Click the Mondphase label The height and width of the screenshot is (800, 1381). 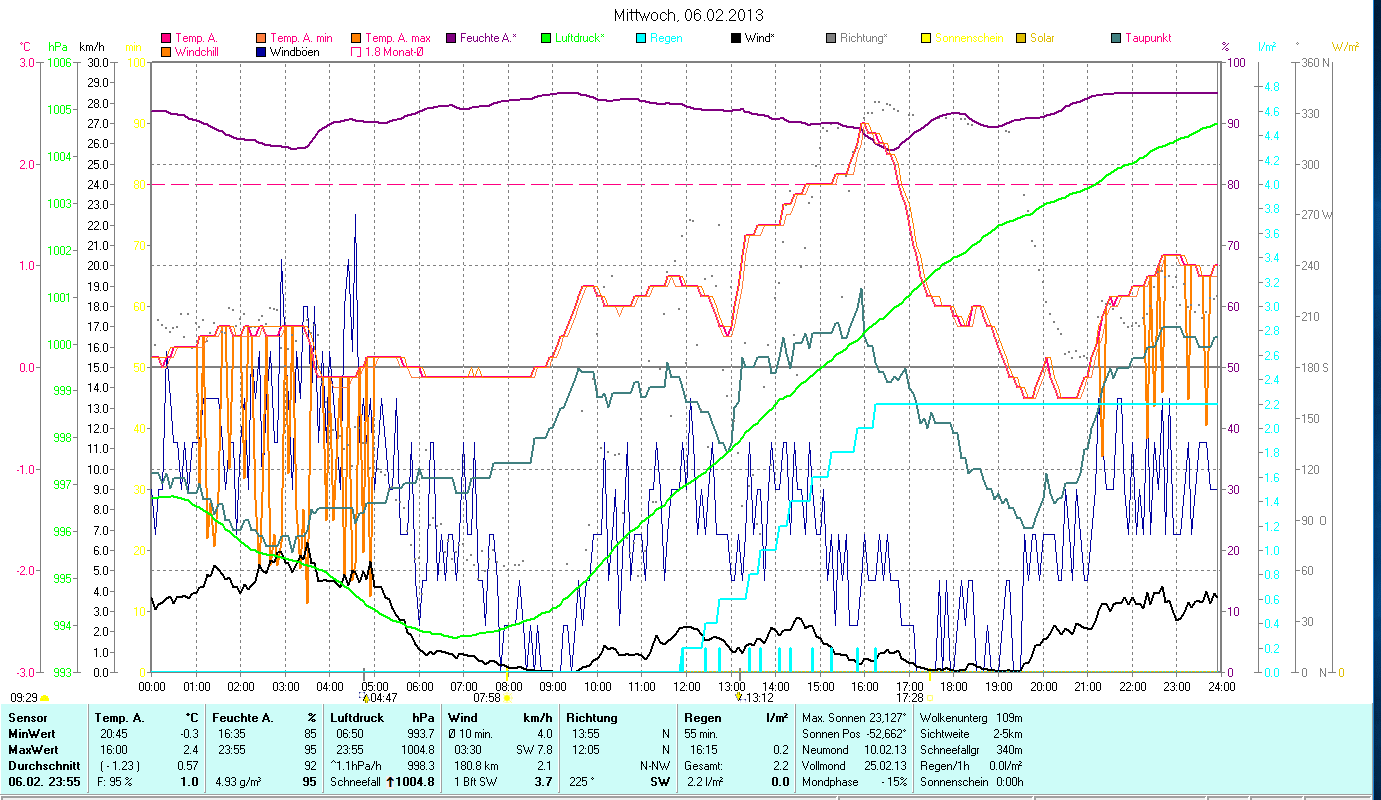[830, 782]
